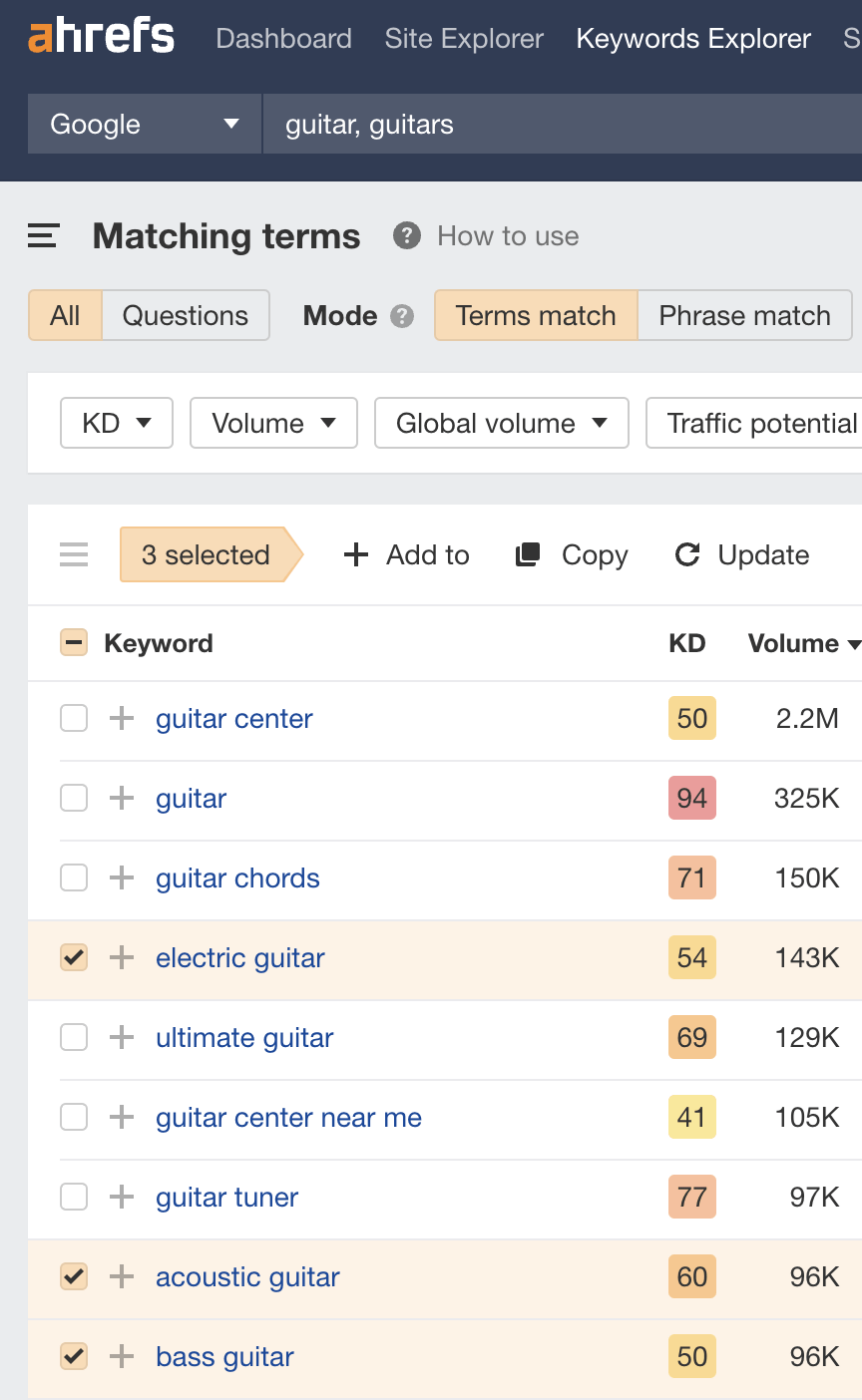Select the 'guitar chords' keyword checkbox
Viewport: 862px width, 1400px height.
point(74,877)
